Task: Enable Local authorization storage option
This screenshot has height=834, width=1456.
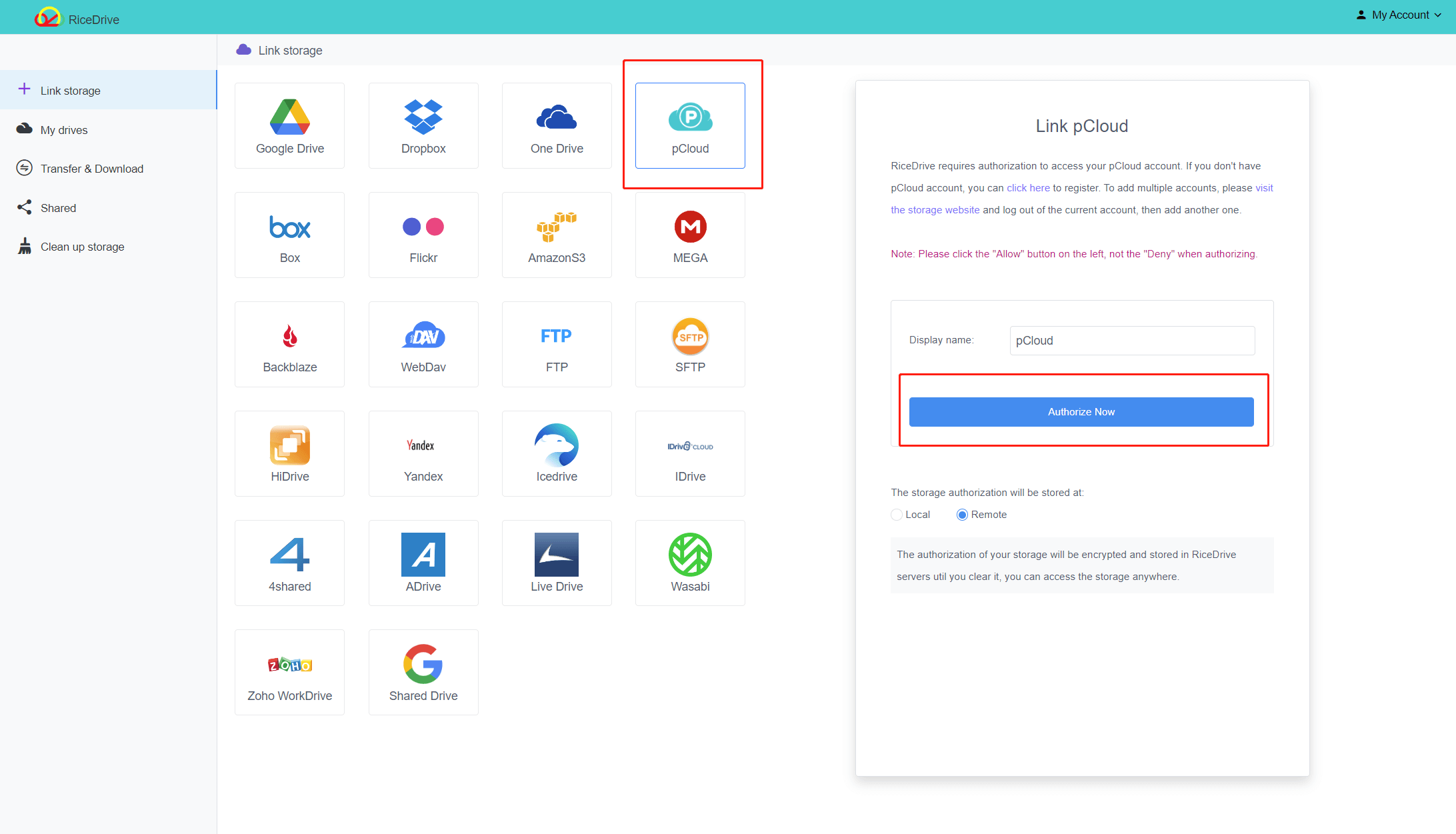Action: tap(896, 514)
